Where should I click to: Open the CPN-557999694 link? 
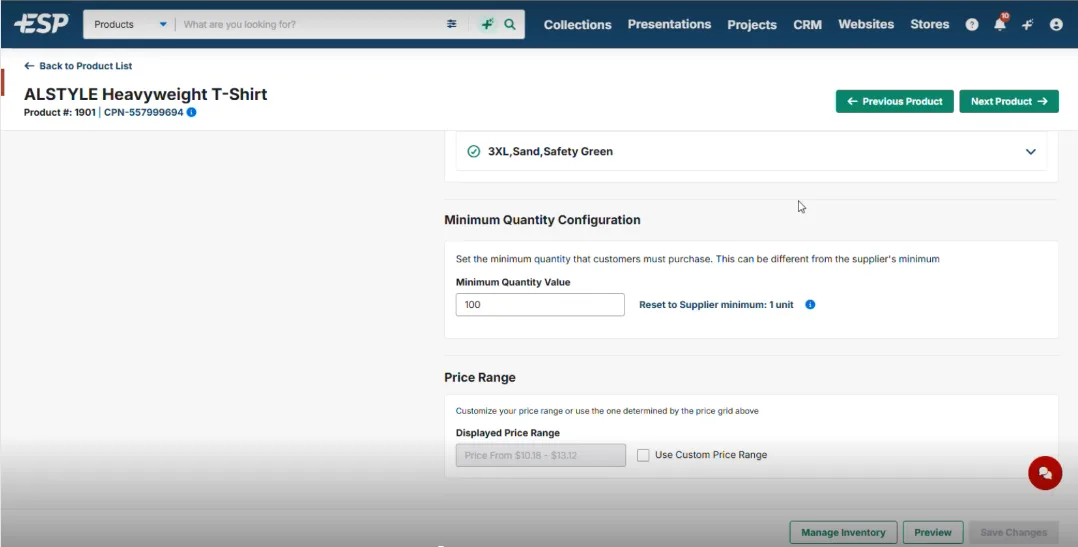[x=144, y=112]
